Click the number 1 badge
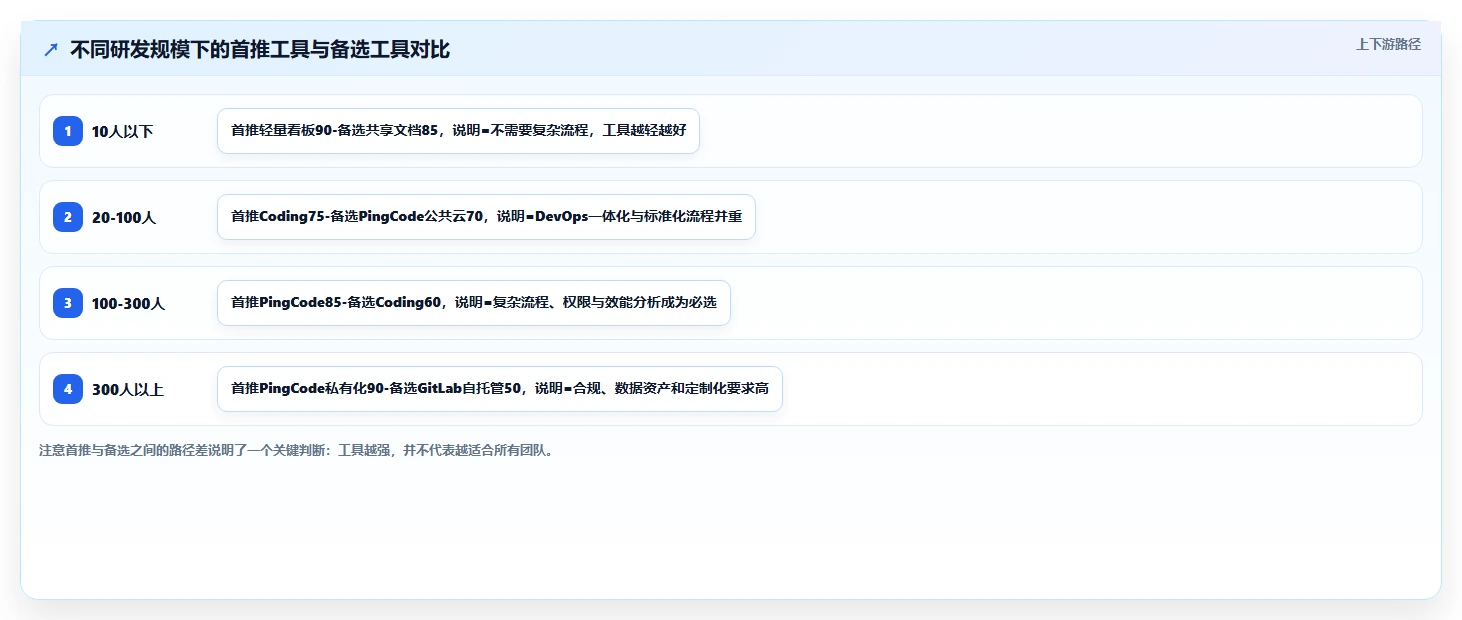This screenshot has width=1462, height=620. pos(68,130)
